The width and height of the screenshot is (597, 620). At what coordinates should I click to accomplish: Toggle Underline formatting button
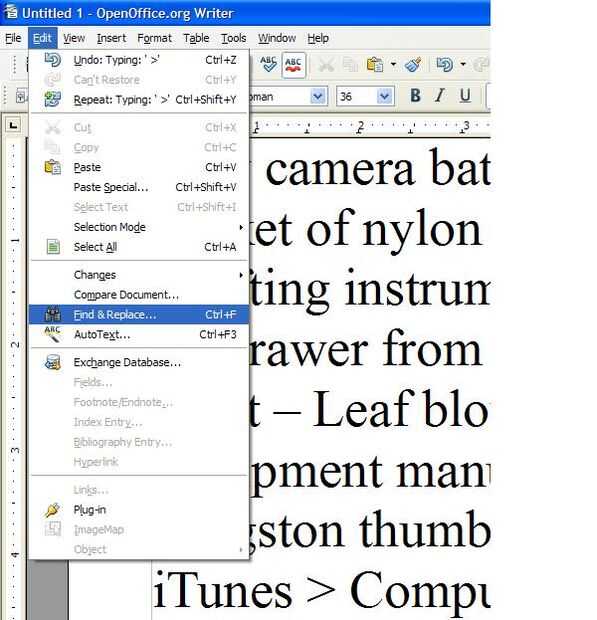465,95
